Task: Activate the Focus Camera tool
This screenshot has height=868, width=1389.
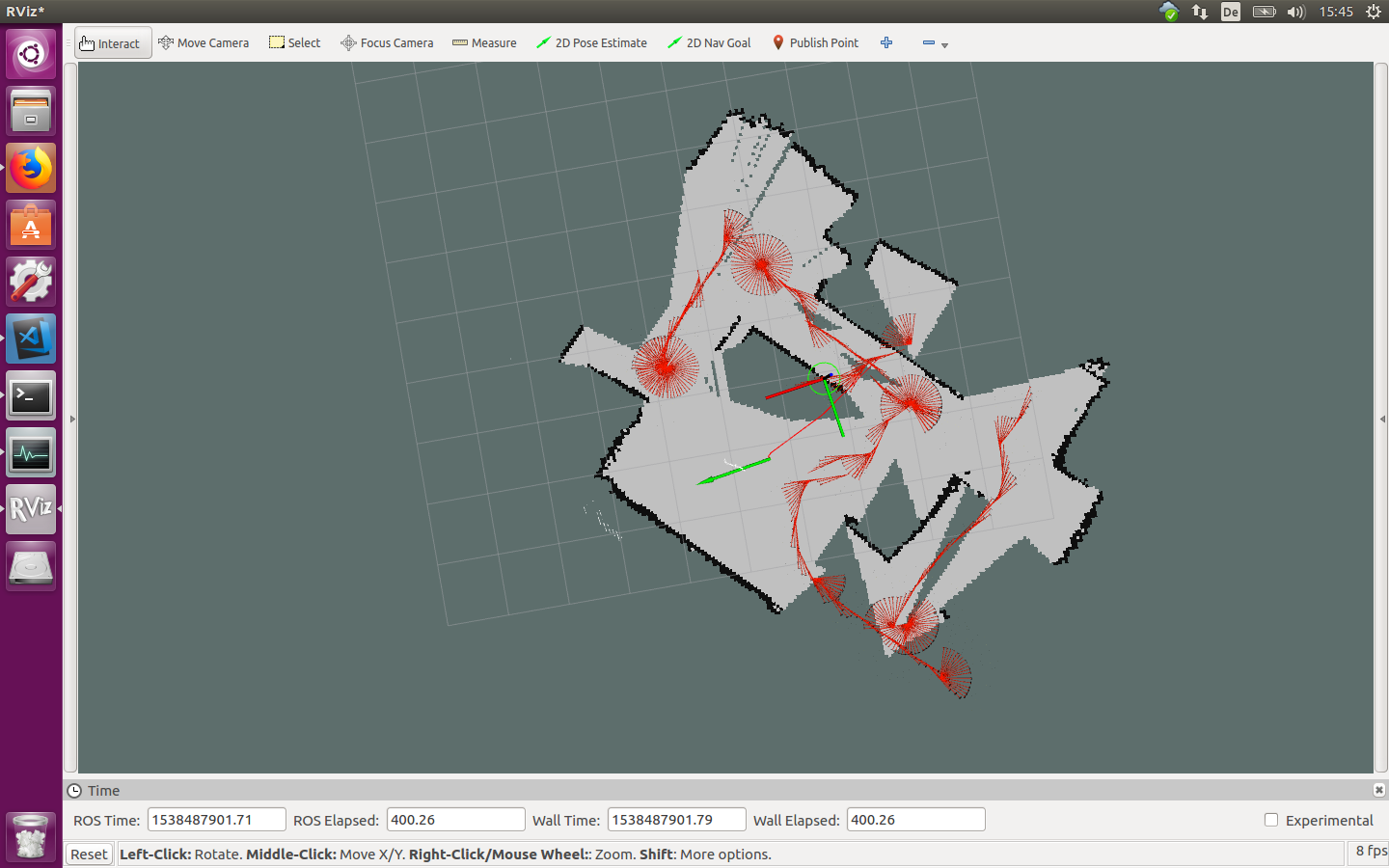Action: coord(387,42)
